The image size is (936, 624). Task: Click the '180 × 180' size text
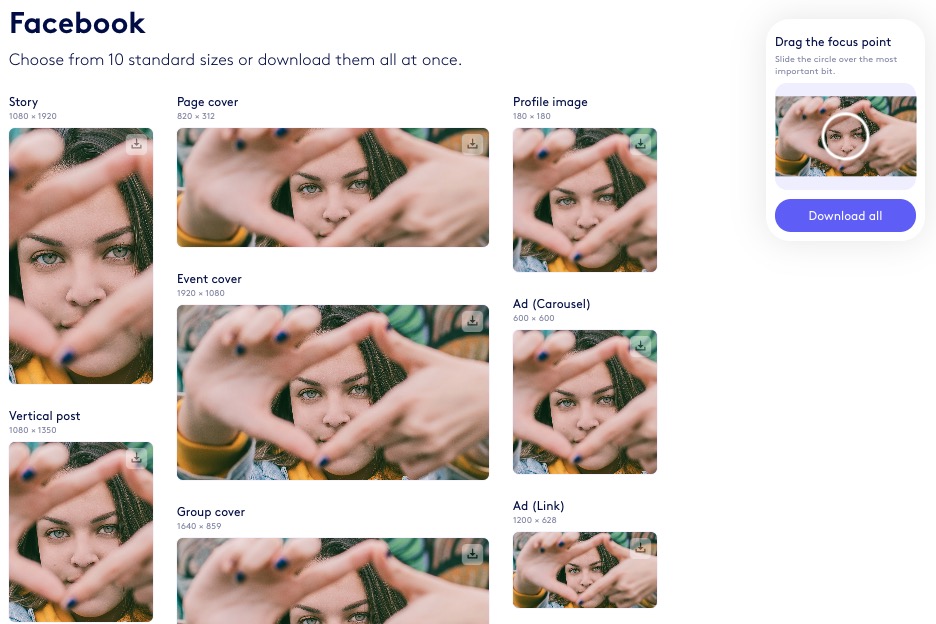pos(531,116)
